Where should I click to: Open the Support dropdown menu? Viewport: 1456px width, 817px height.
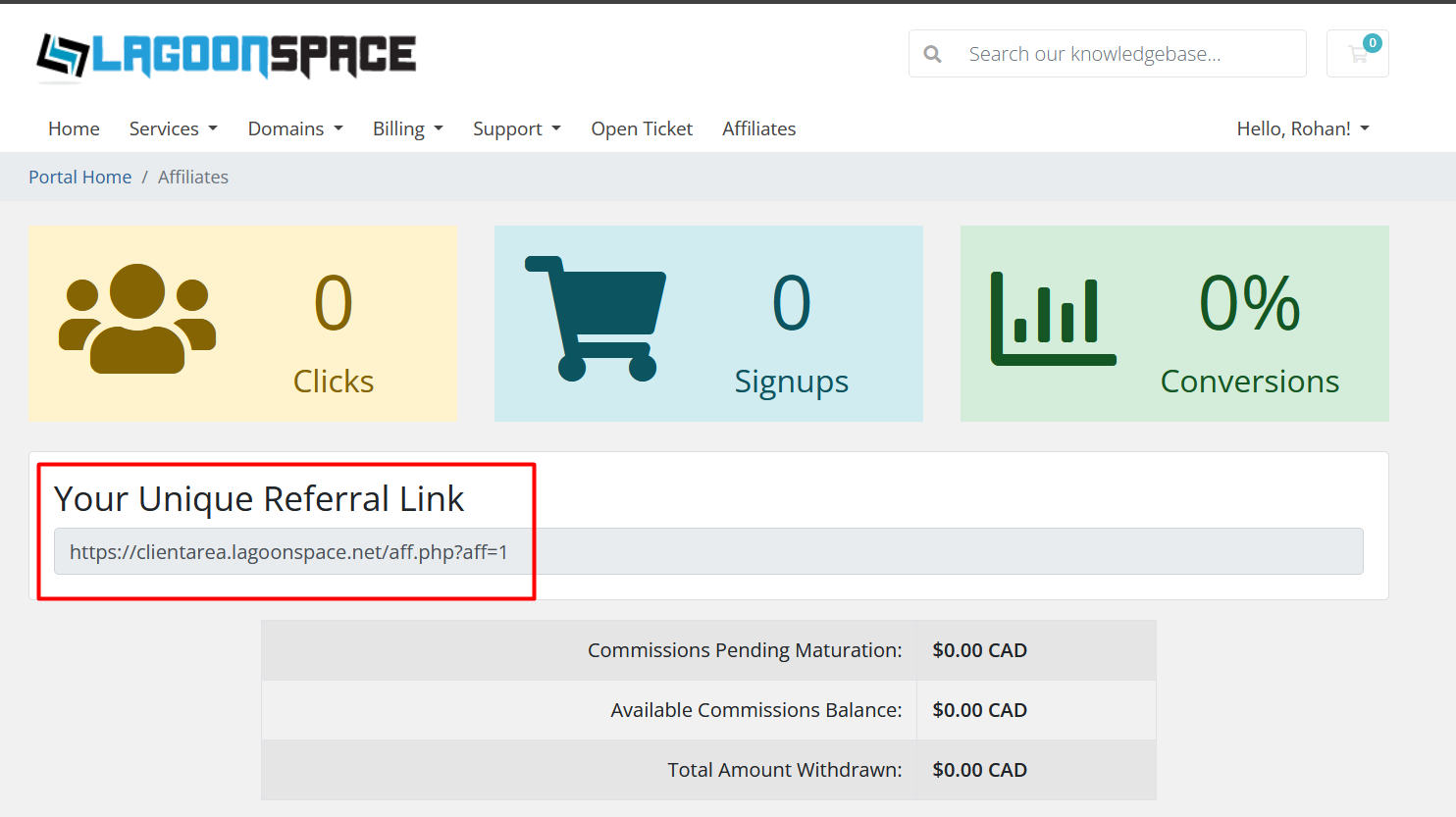click(x=517, y=128)
